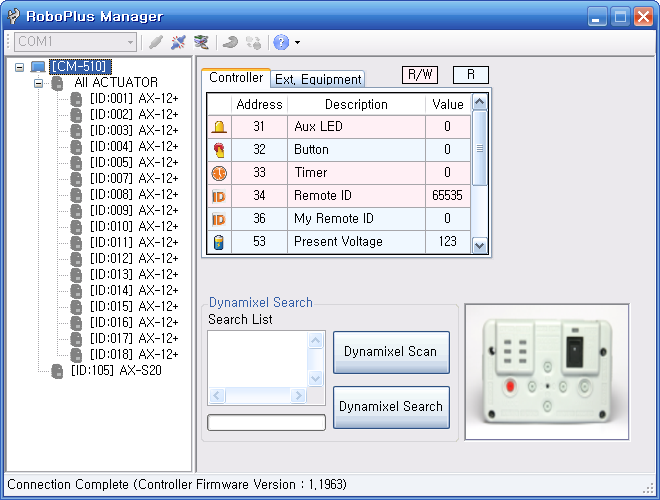Screen dimensions: 660x500
Task: Click the search progress bar below list
Action: pyautogui.click(x=266, y=423)
